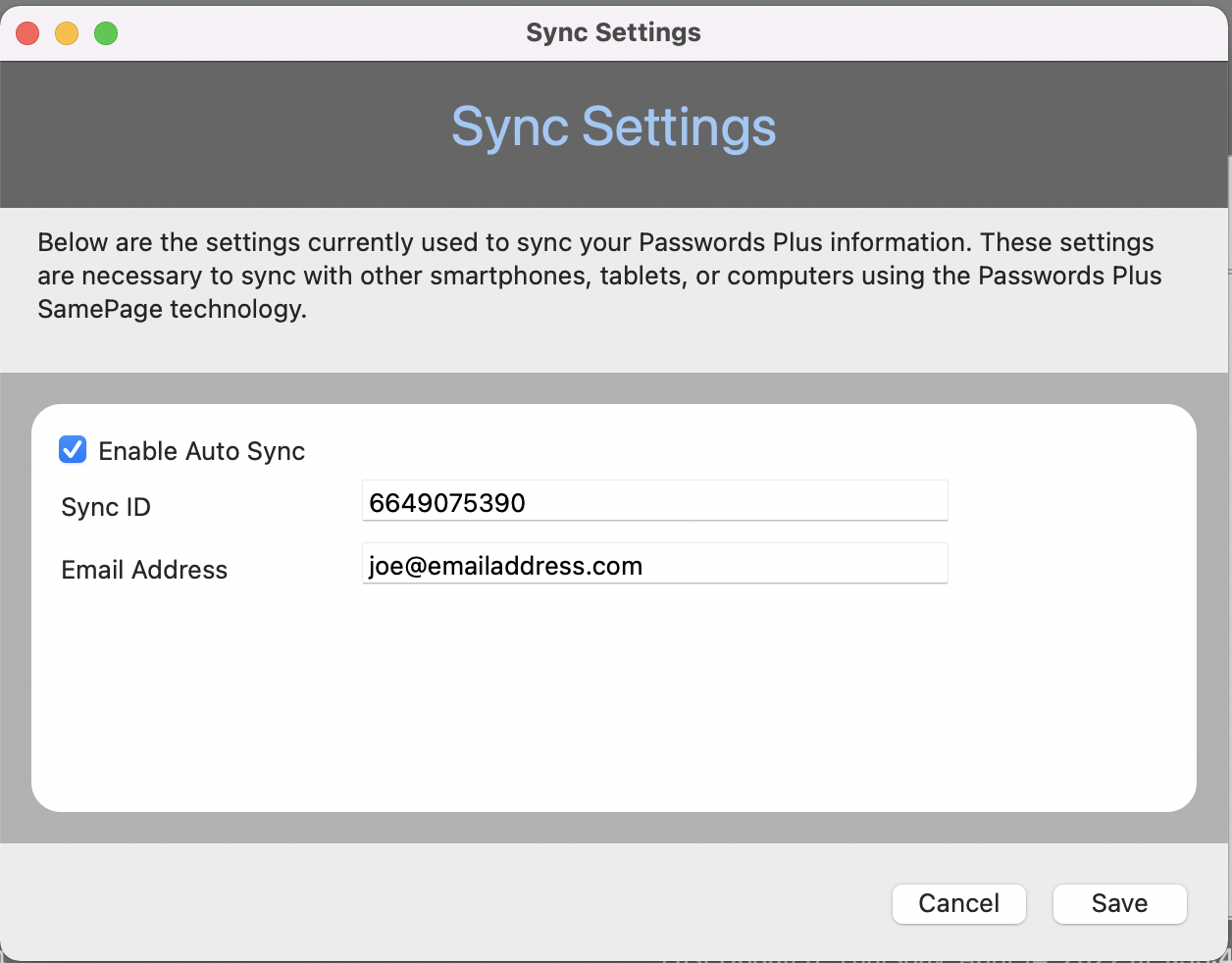This screenshot has width=1232, height=963.
Task: Click the Email Address label
Action: [x=144, y=569]
